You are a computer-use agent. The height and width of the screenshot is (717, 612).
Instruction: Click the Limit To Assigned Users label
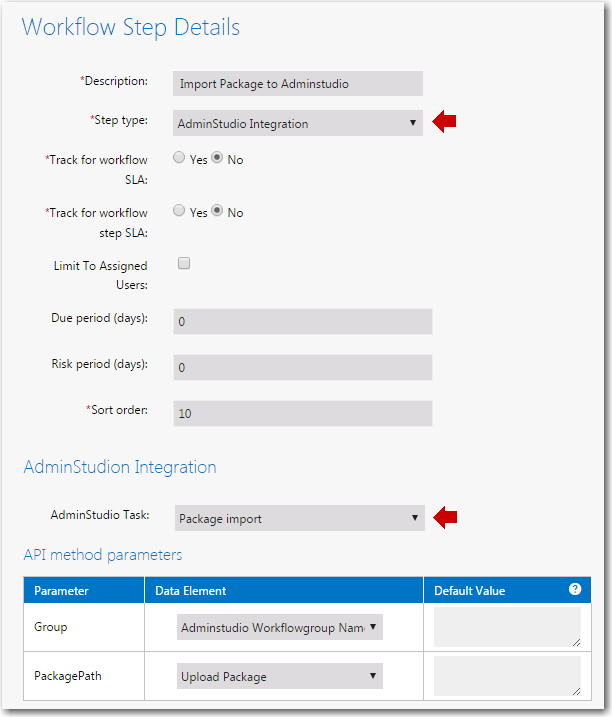click(101, 275)
